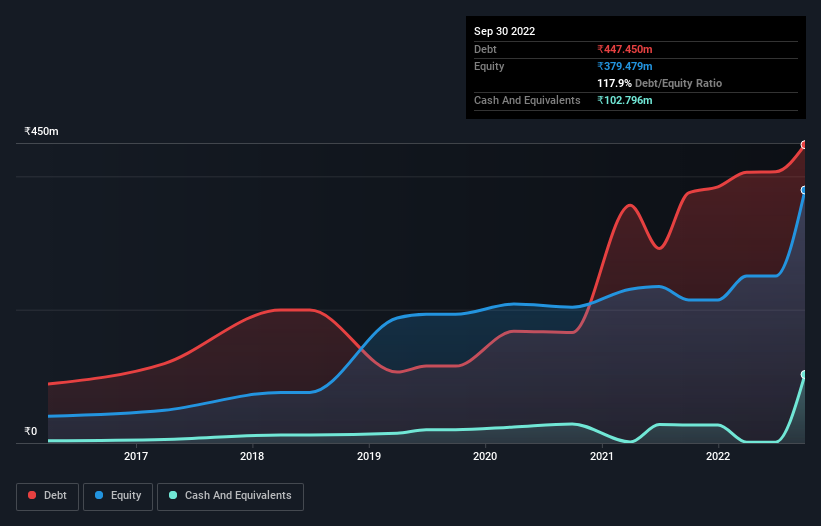
Task: Click the 2017 x-axis label
Action: coord(136,456)
